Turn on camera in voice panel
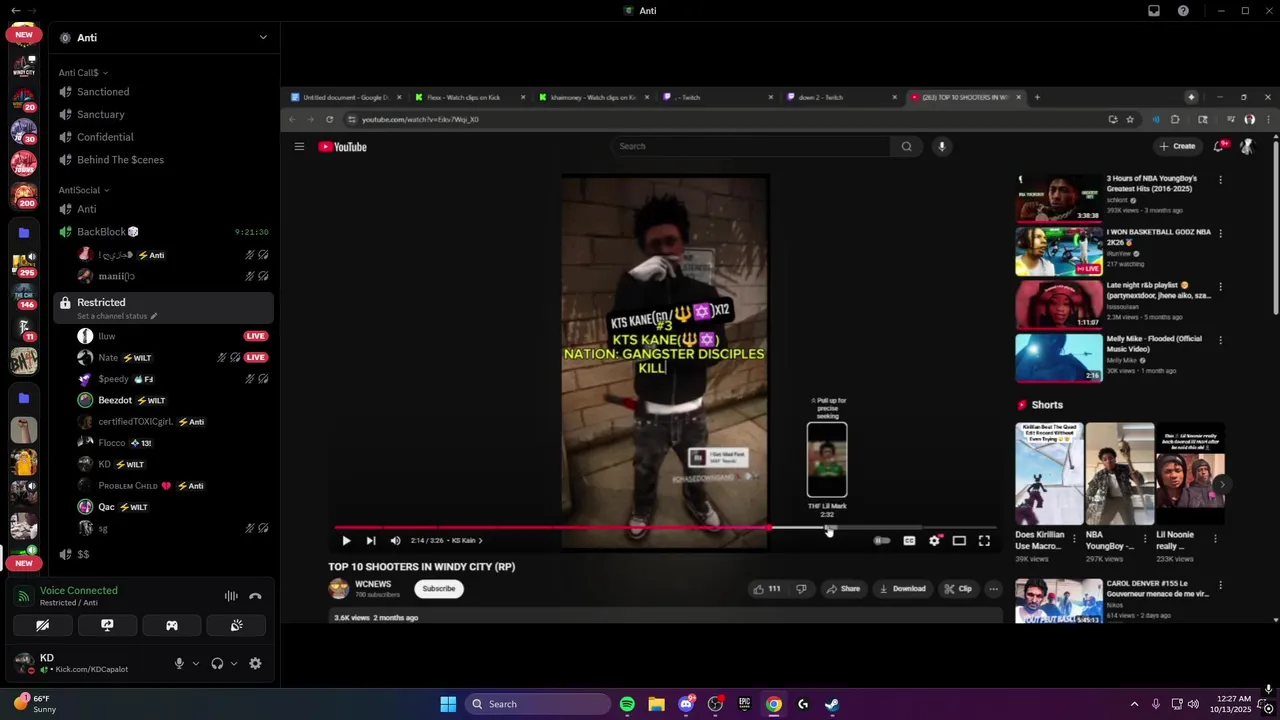 click(x=42, y=625)
